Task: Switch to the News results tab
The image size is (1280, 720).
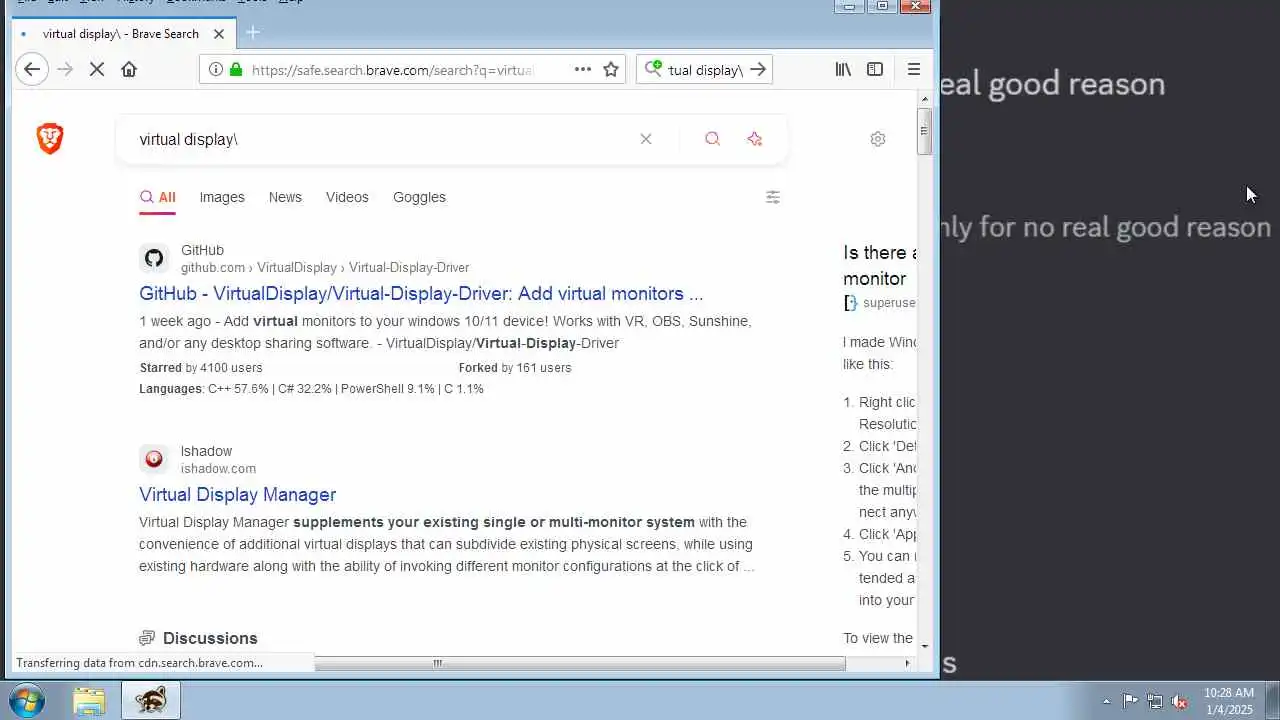Action: 285,197
